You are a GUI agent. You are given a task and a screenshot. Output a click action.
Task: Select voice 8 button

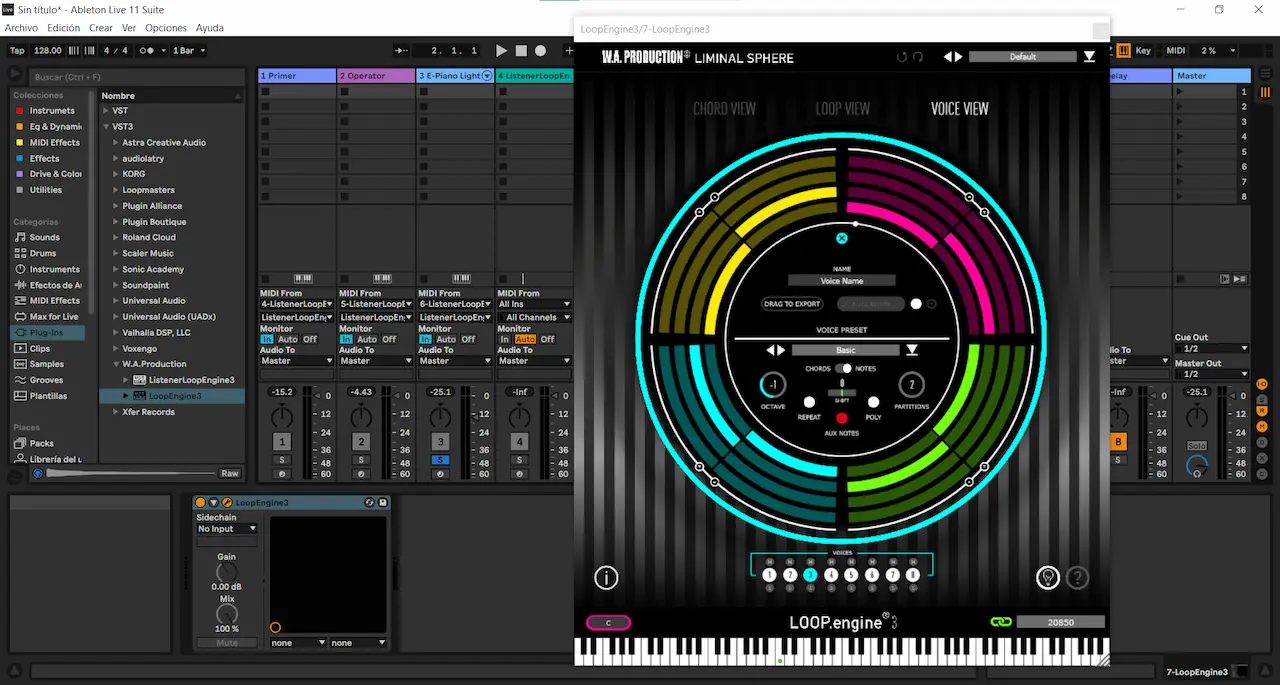pos(912,575)
